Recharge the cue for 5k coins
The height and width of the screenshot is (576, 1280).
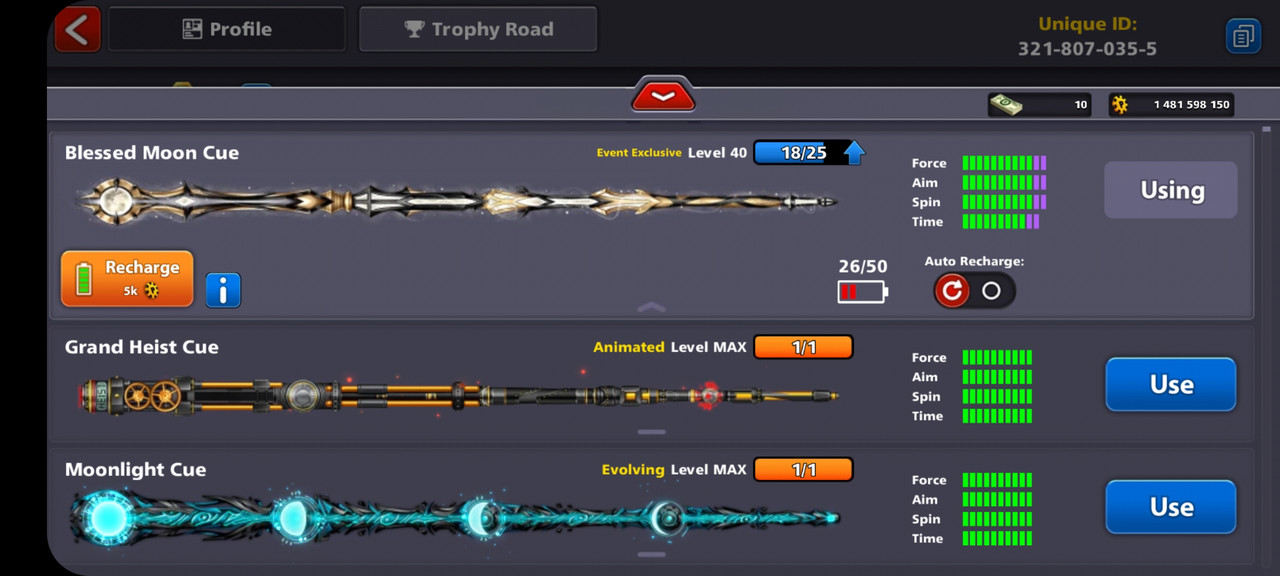tap(127, 278)
